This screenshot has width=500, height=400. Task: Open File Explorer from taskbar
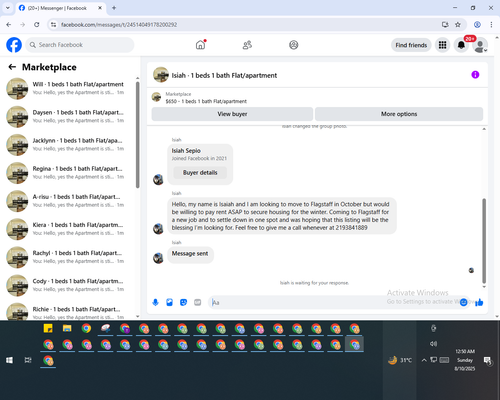point(67,328)
